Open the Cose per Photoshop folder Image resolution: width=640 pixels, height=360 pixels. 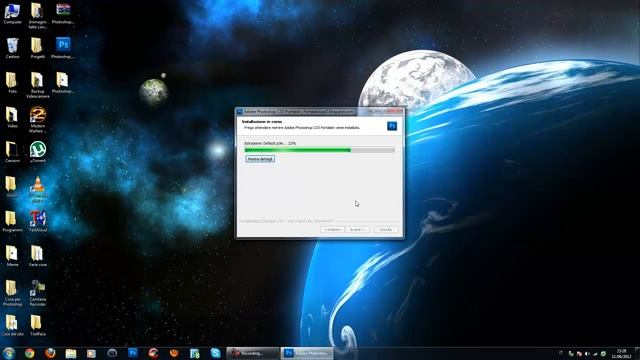(12, 293)
